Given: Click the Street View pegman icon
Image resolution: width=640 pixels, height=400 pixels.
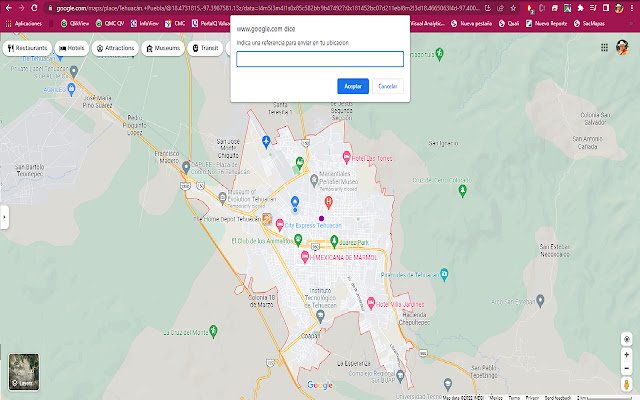Looking at the screenshot, I should pyautogui.click(x=627, y=384).
